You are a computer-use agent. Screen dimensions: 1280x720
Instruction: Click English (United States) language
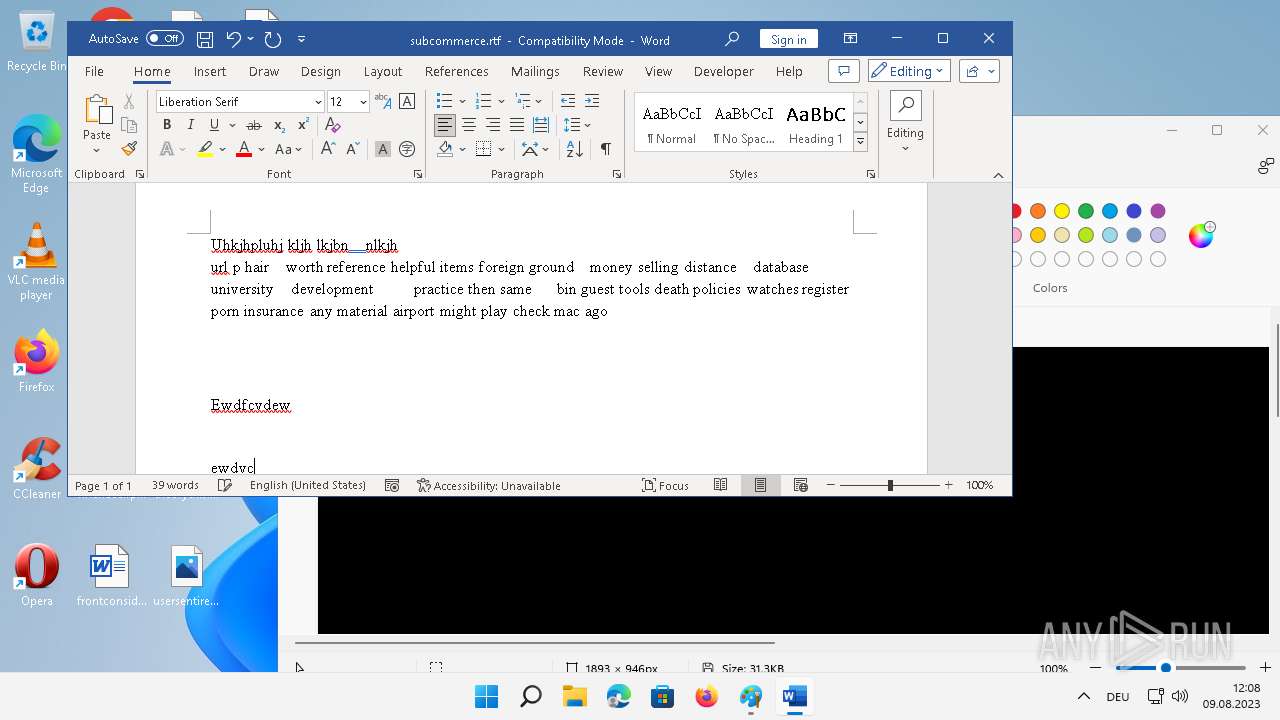[308, 485]
